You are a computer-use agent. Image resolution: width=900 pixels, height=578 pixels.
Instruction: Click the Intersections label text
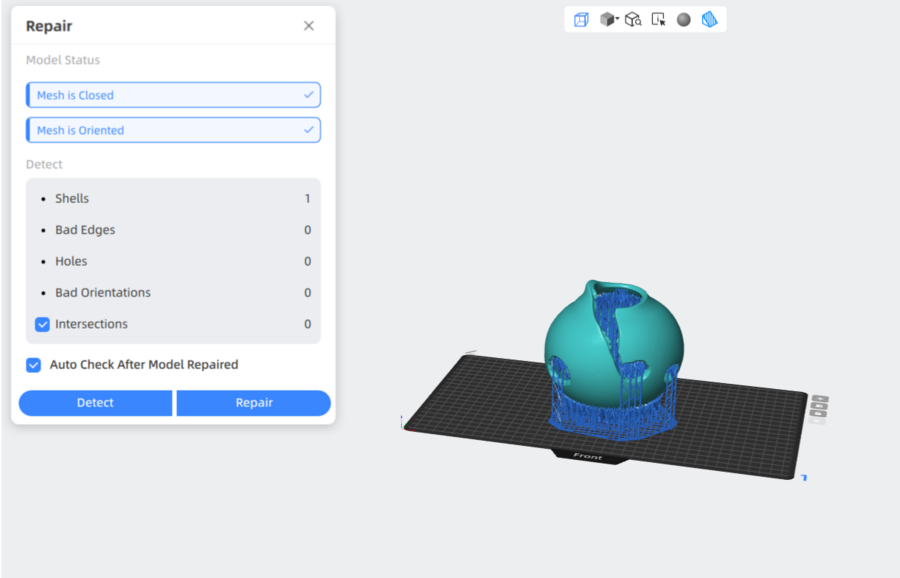(91, 324)
